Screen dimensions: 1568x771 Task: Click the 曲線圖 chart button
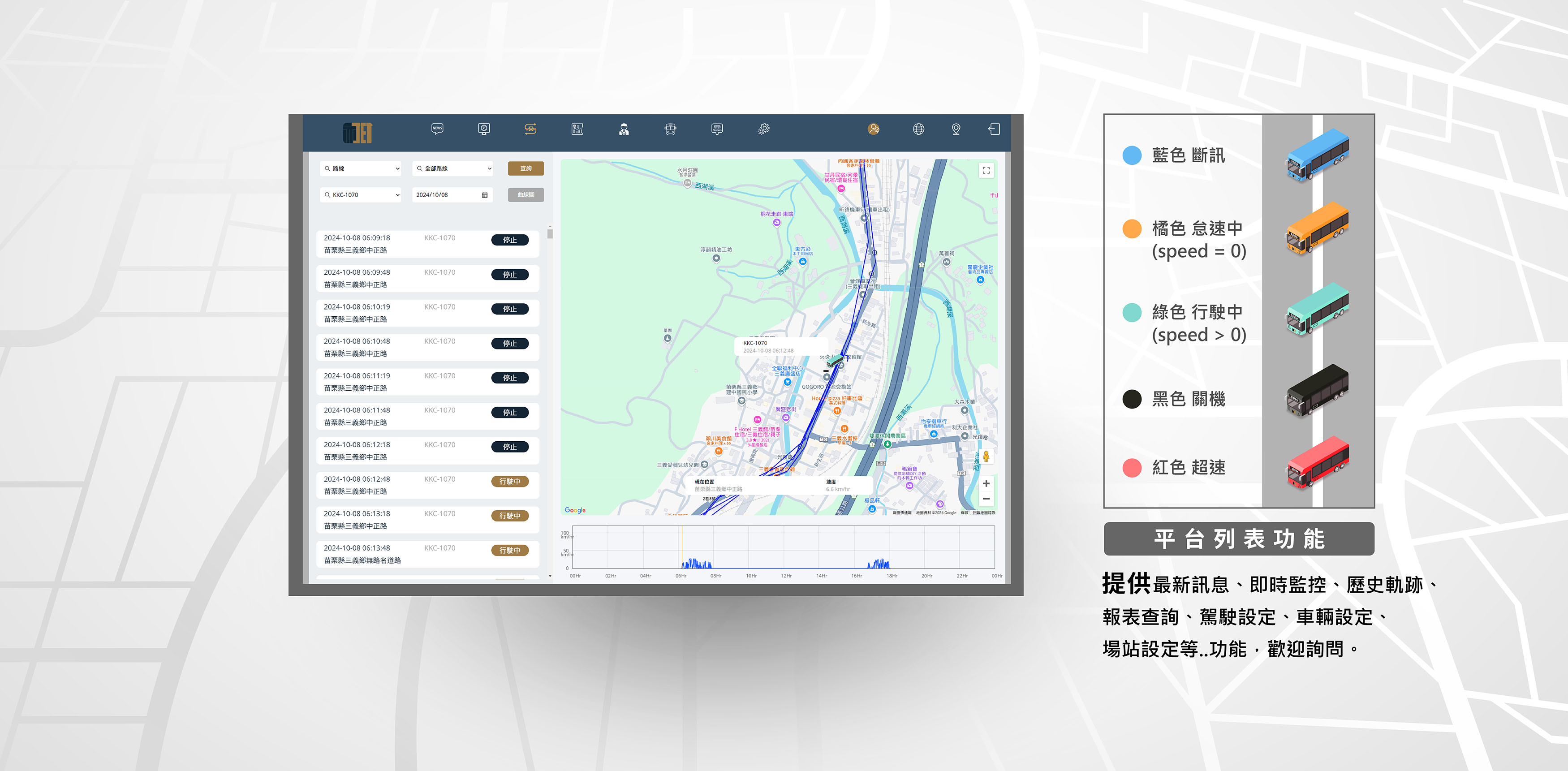[x=526, y=195]
